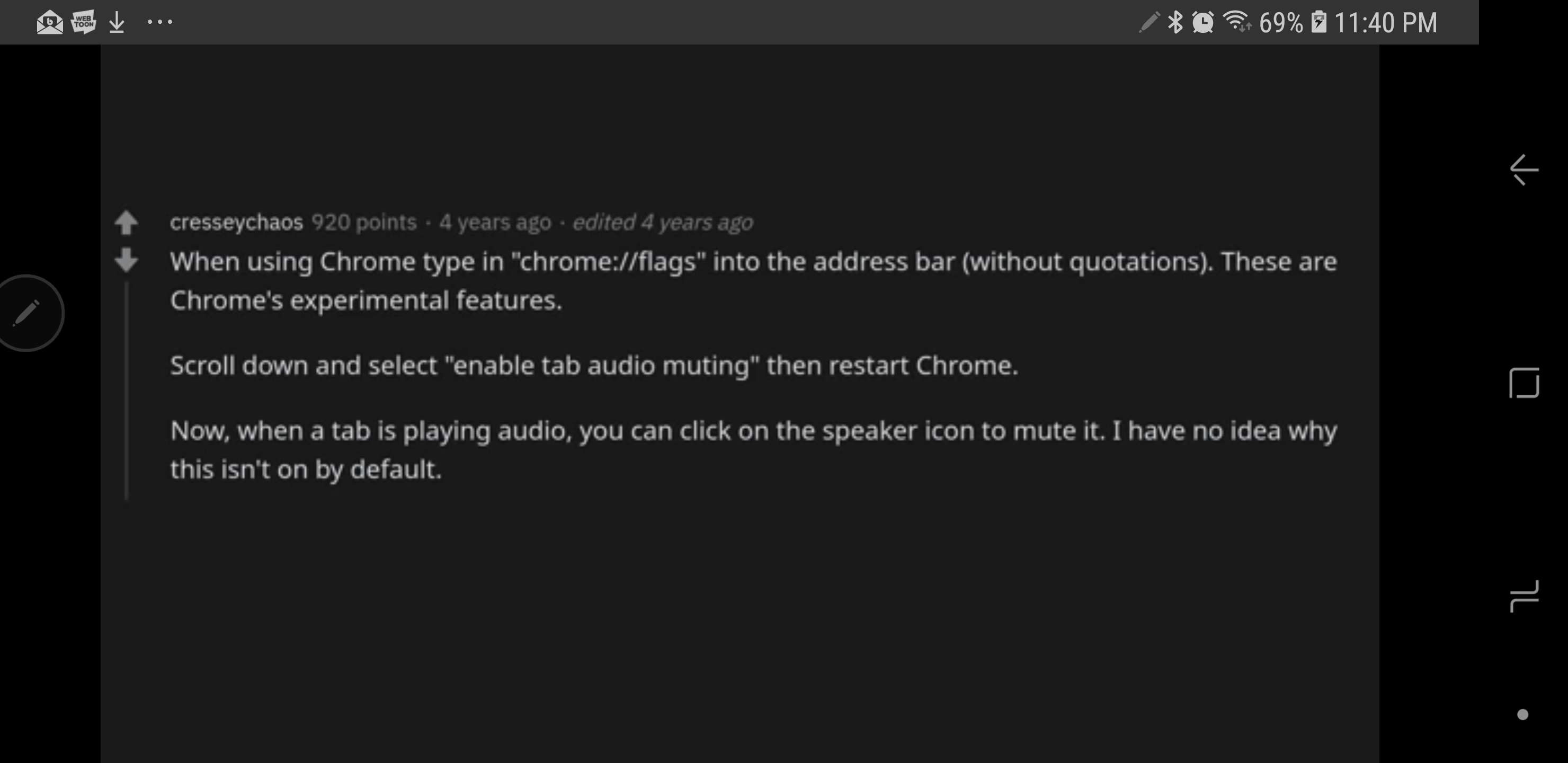This screenshot has height=763, width=1568.
Task: Downvote the cresseychaos comment
Action: click(126, 261)
